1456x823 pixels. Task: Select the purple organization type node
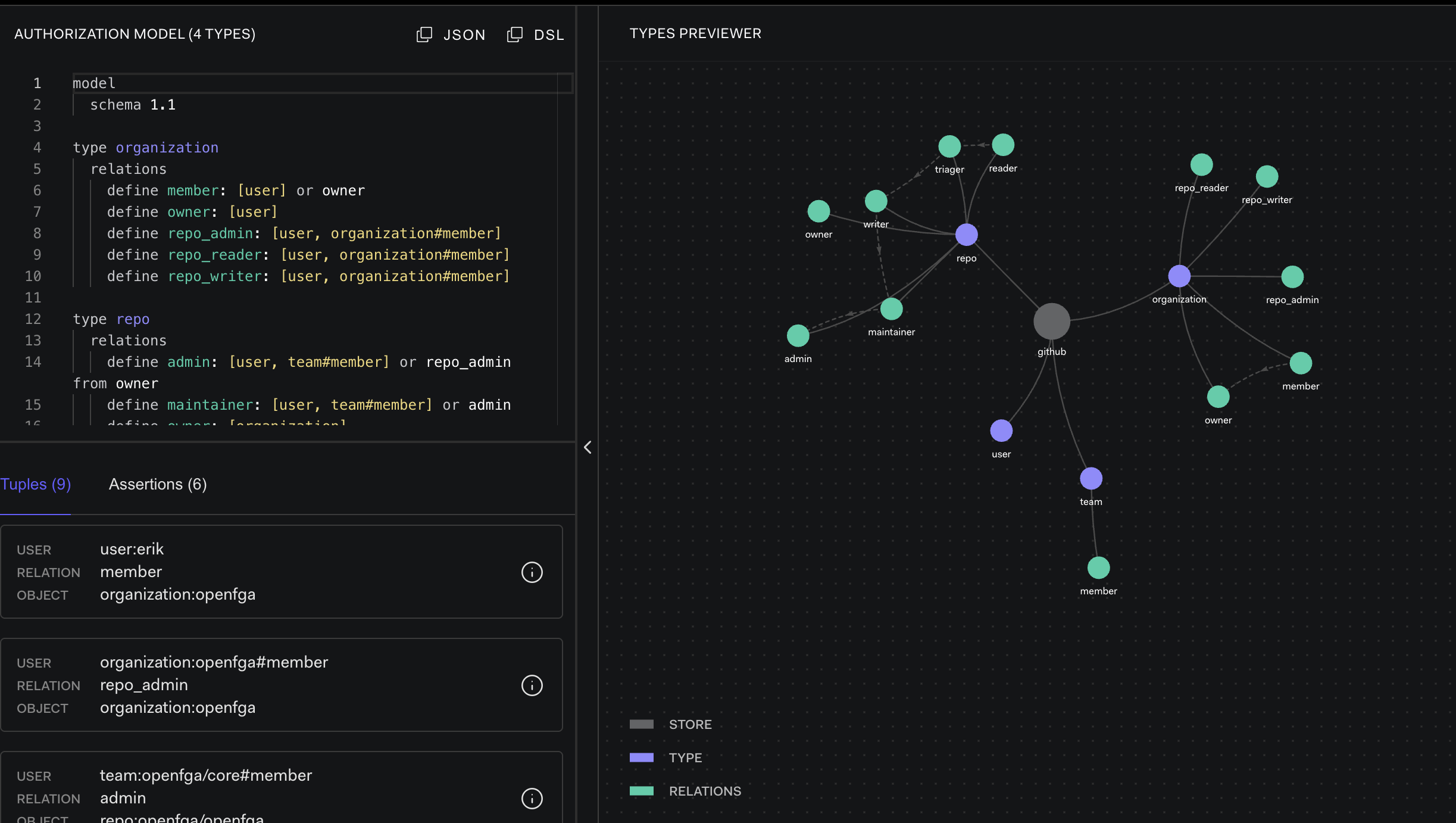pos(1179,276)
